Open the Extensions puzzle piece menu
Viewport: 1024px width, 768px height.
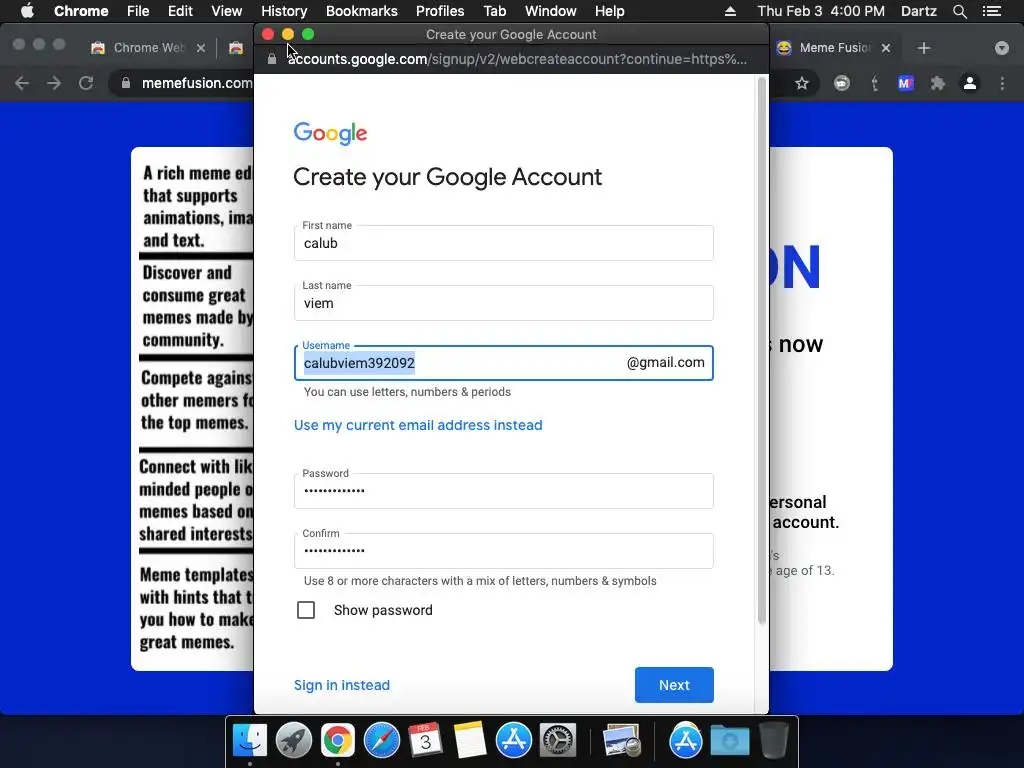938,83
